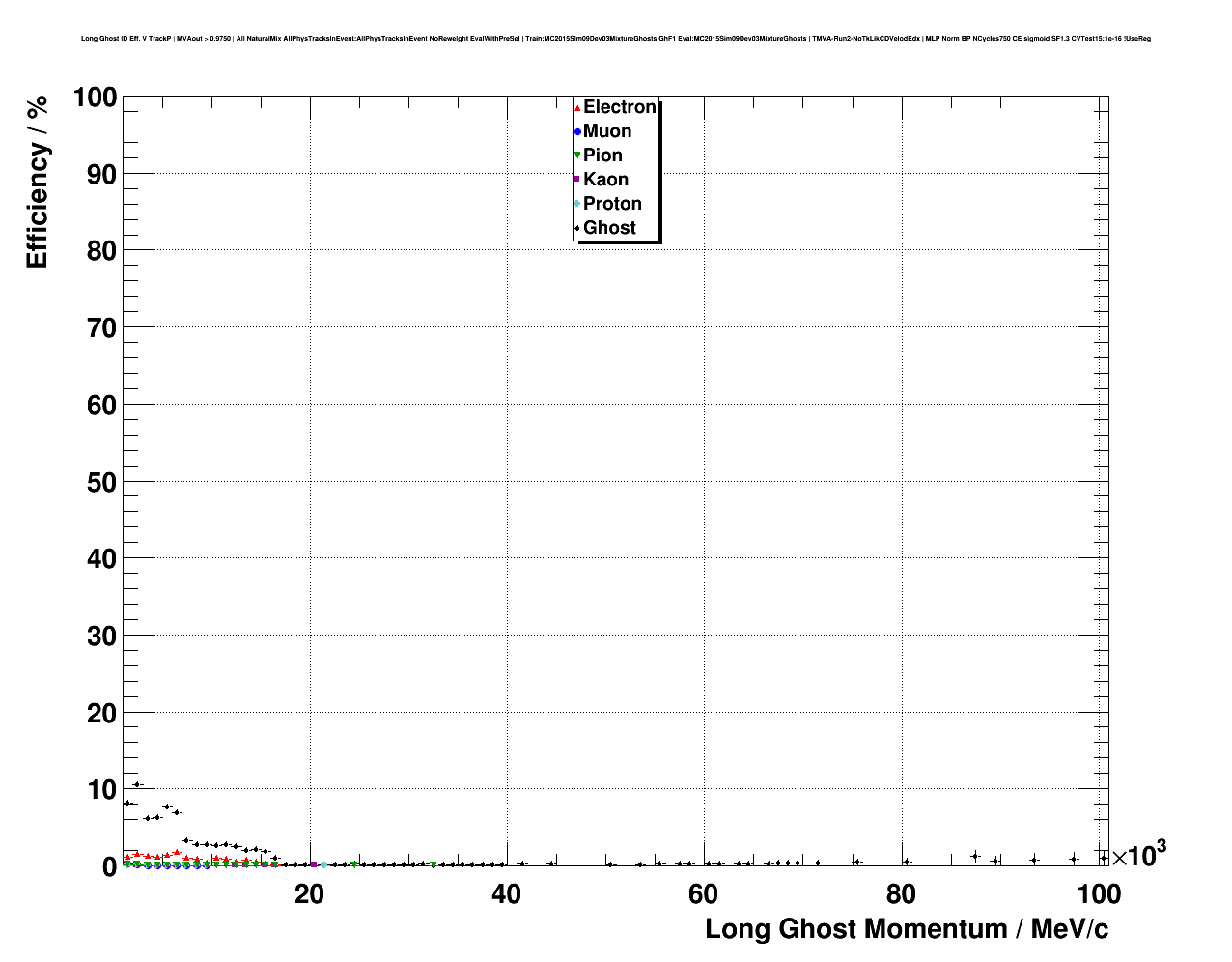This screenshot has width=1232, height=962.
Task: Click the red triangle Electron legend marker
Action: 577,107
